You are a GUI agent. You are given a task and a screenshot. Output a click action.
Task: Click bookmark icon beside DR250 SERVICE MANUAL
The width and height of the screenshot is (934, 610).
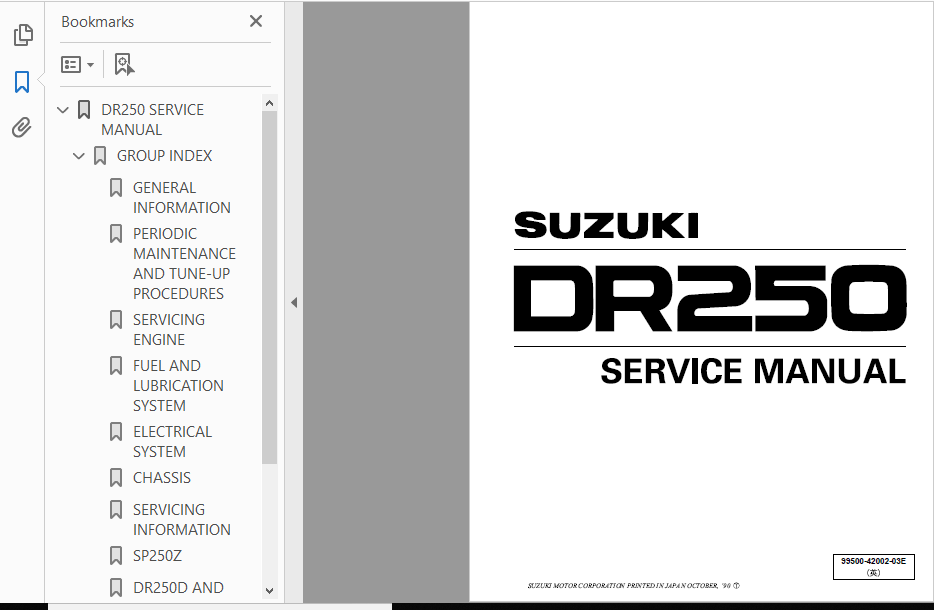coord(84,110)
